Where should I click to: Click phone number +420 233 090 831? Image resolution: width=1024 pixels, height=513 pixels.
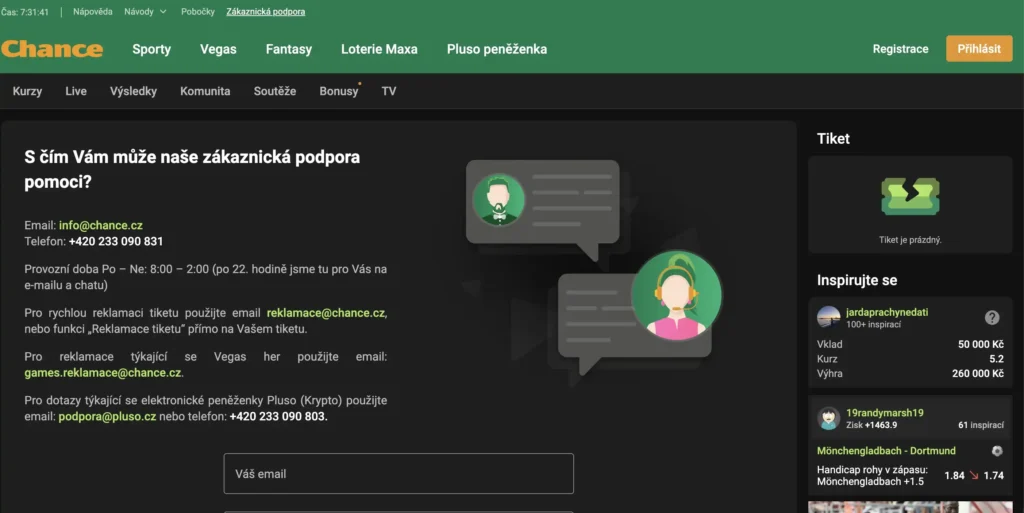click(116, 241)
